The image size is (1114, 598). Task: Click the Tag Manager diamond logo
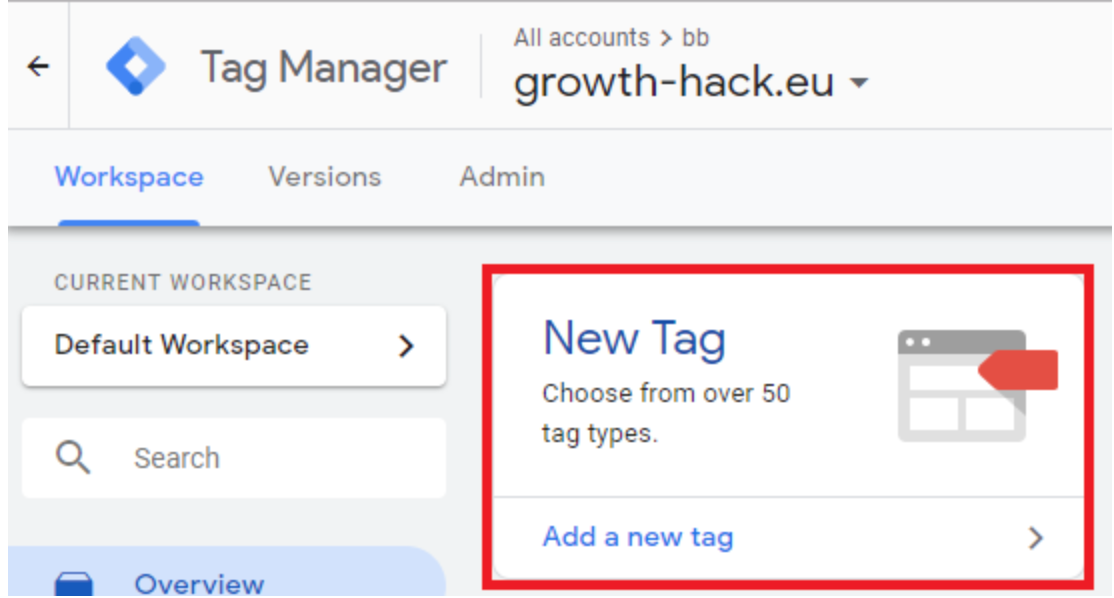[x=136, y=66]
